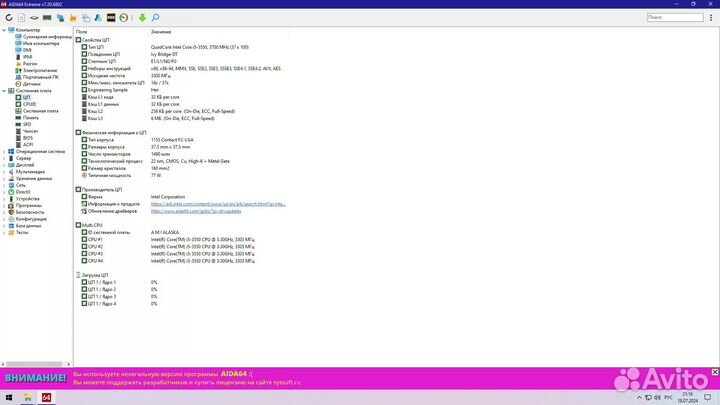Open the aida64.com driver updates link
Screen dimensions: 720x405
pyautogui.click(x=196, y=211)
